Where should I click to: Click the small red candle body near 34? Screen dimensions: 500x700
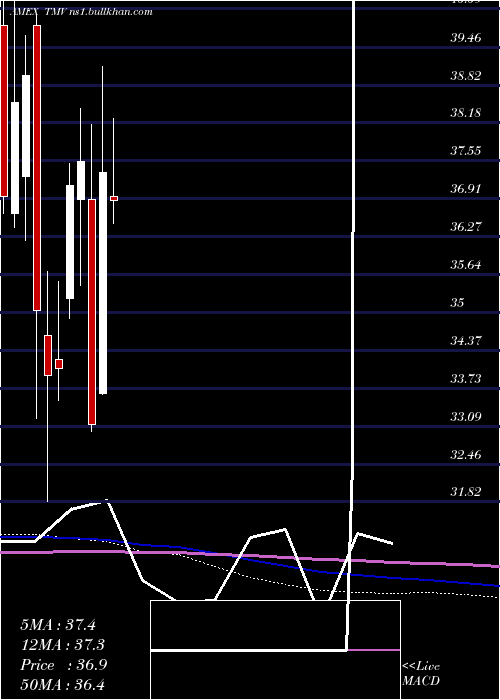pos(59,364)
